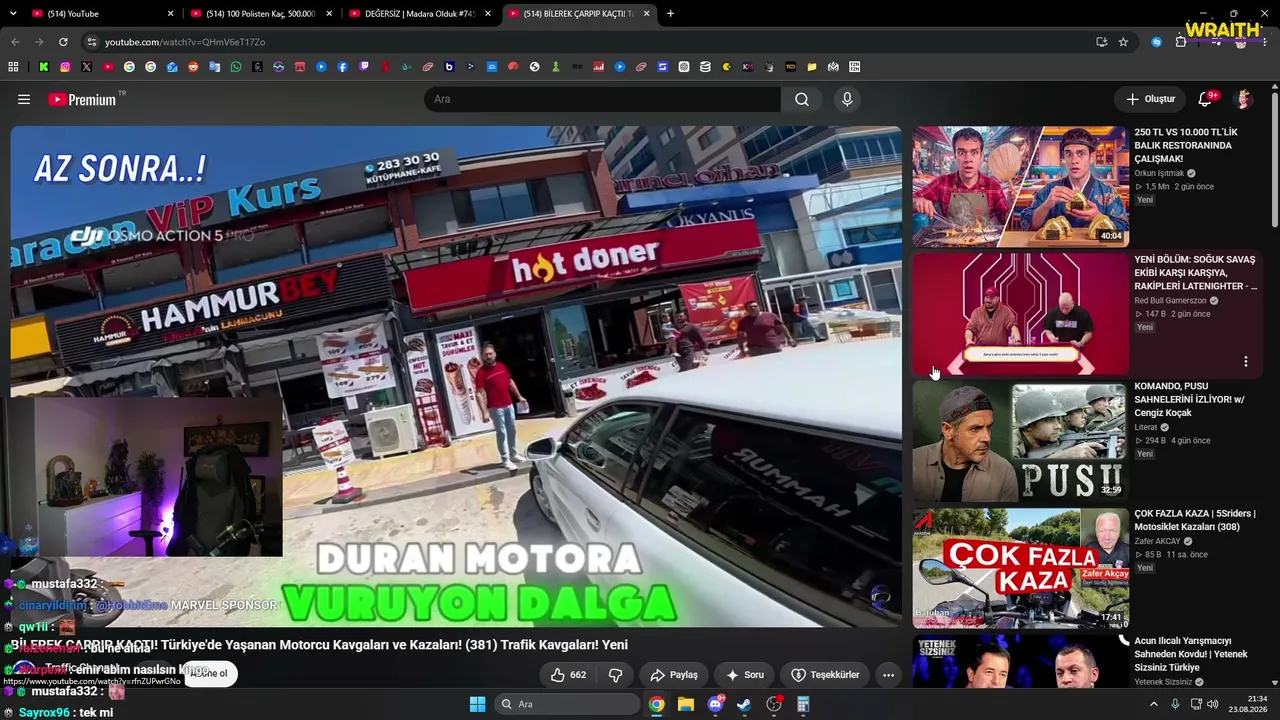Open File Explorer from the taskbar
Screen dimensions: 1280x720
(x=686, y=704)
